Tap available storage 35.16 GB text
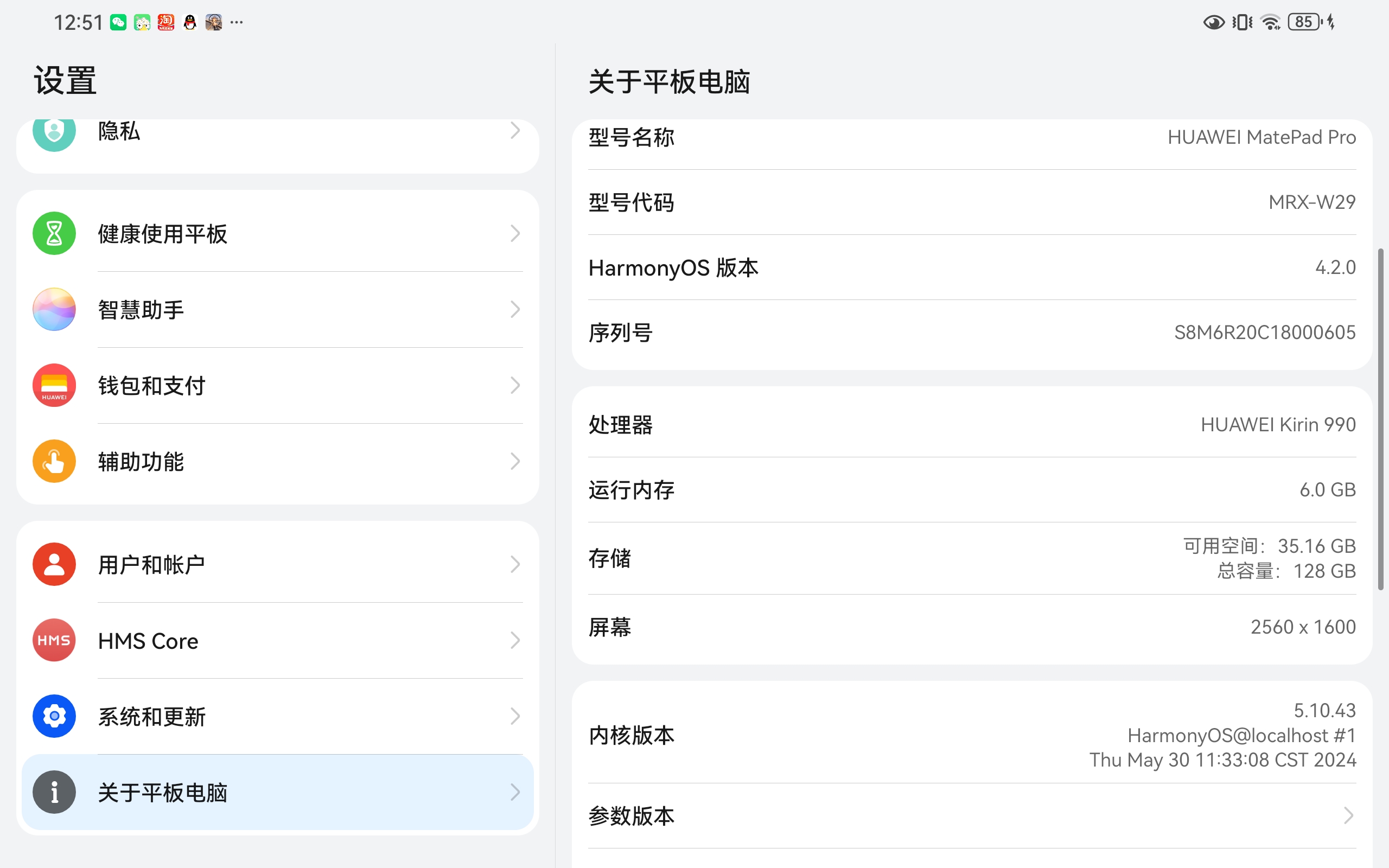The width and height of the screenshot is (1389, 868). (1270, 546)
